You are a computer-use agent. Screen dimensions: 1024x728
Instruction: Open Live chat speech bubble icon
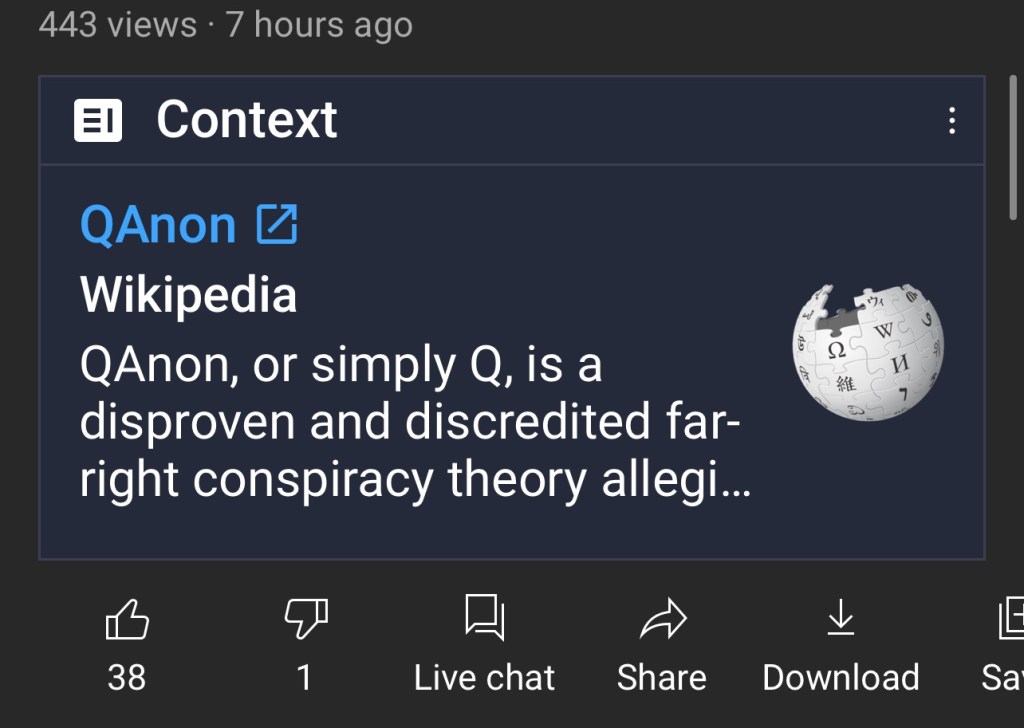pos(484,617)
